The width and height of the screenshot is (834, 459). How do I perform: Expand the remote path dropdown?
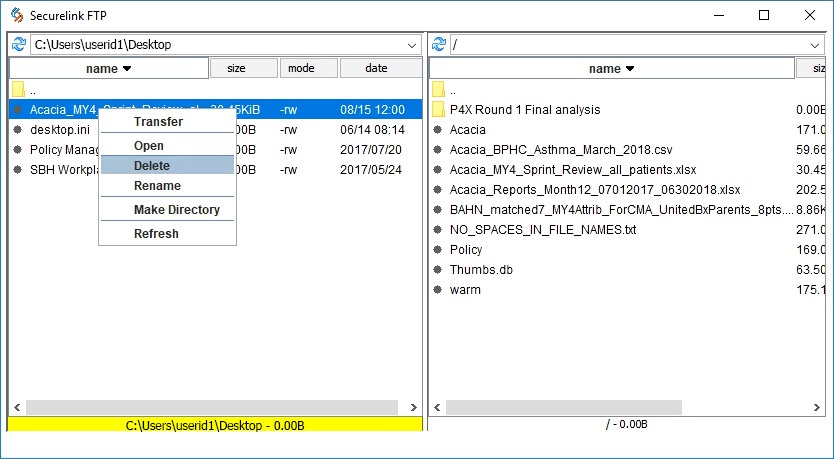816,45
